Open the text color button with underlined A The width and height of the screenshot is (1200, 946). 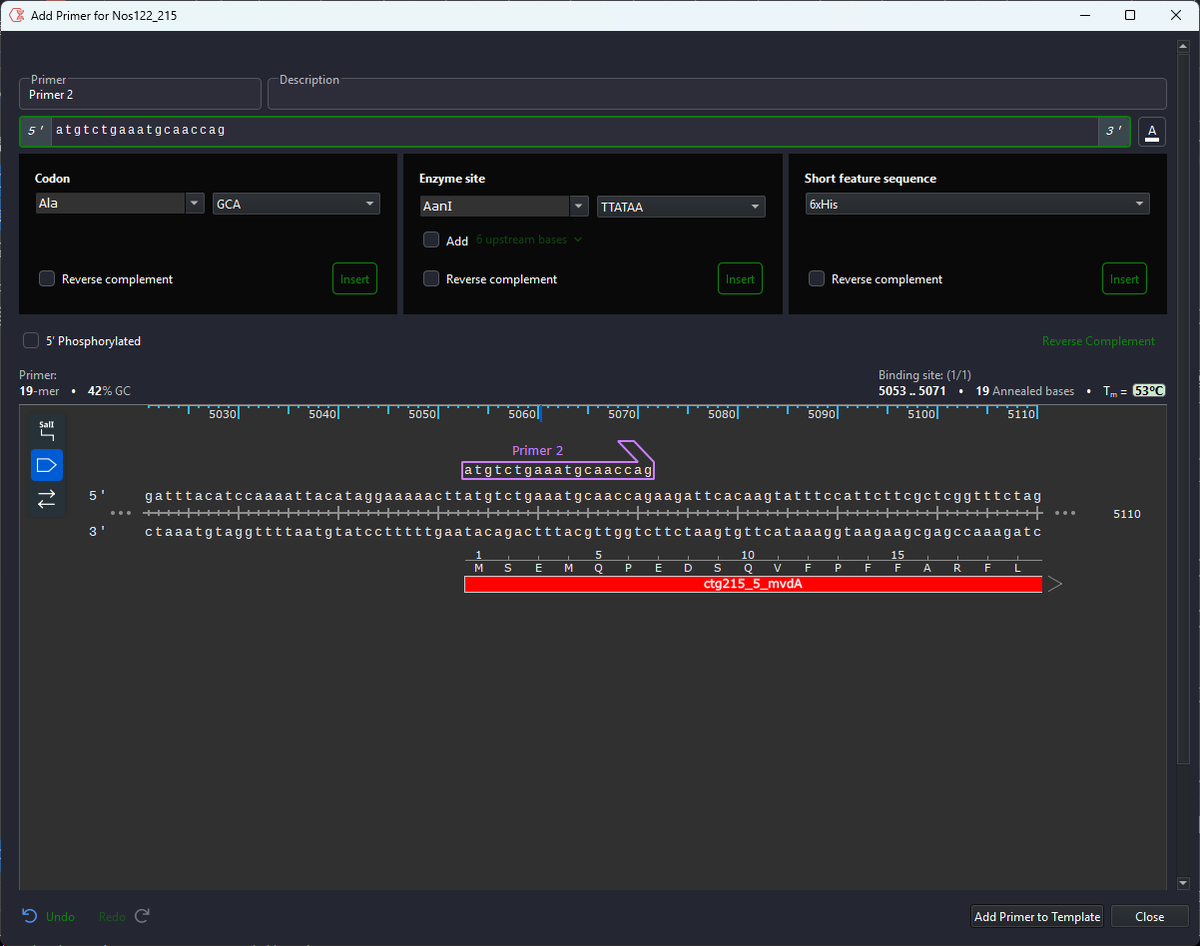pos(1152,132)
